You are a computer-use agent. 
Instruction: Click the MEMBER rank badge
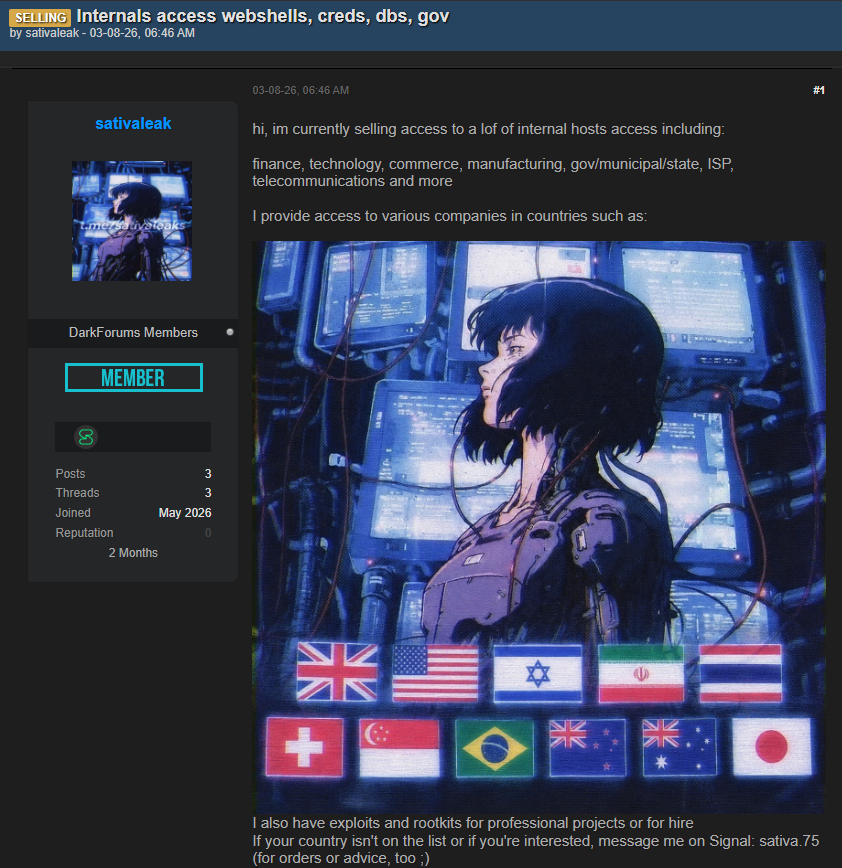(x=133, y=378)
